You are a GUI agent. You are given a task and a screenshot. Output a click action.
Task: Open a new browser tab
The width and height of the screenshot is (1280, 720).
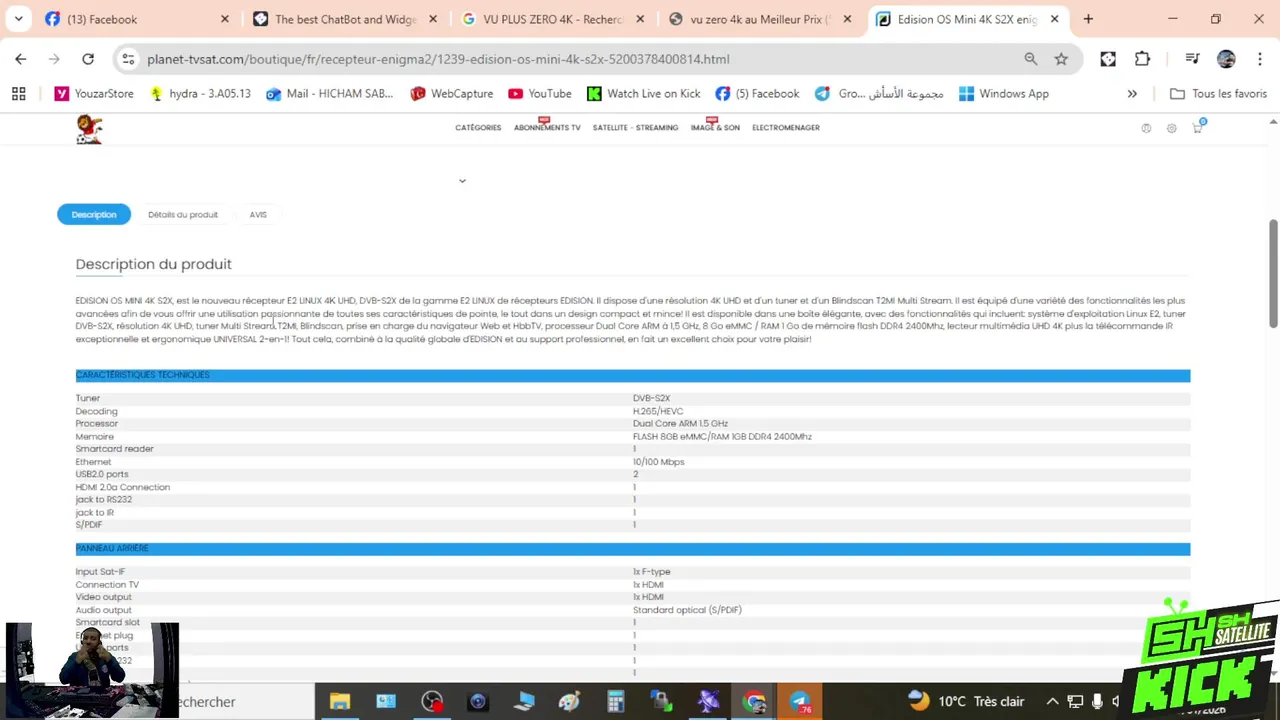tap(1088, 19)
